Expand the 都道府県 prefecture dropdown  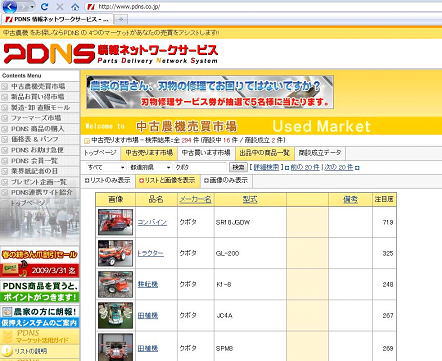pos(150,167)
